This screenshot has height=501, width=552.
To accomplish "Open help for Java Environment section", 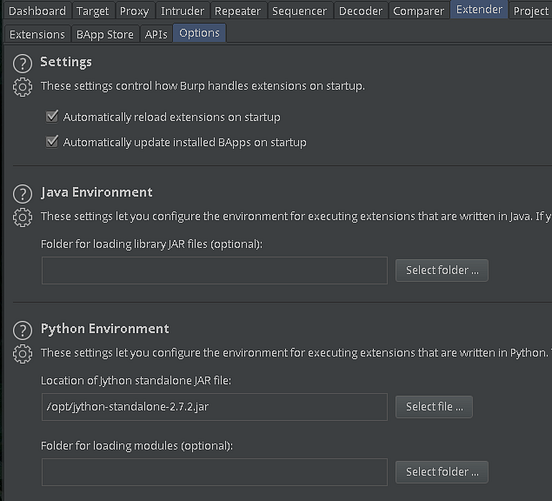I will pyautogui.click(x=22, y=194).
